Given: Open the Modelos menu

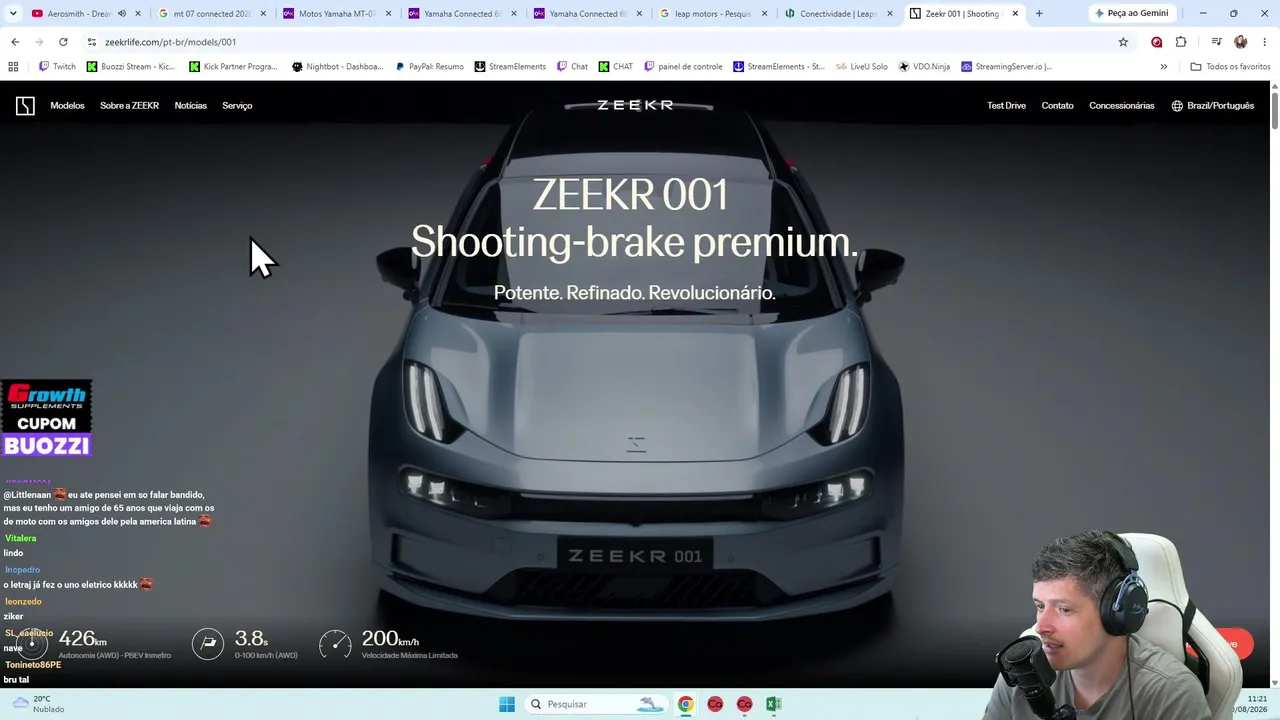Looking at the screenshot, I should [x=67, y=106].
